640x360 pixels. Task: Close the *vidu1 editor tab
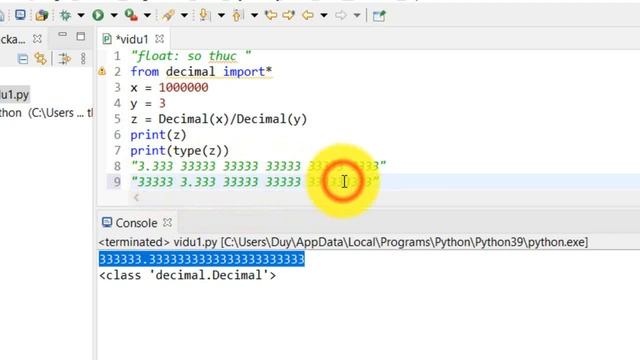pyautogui.click(x=160, y=39)
